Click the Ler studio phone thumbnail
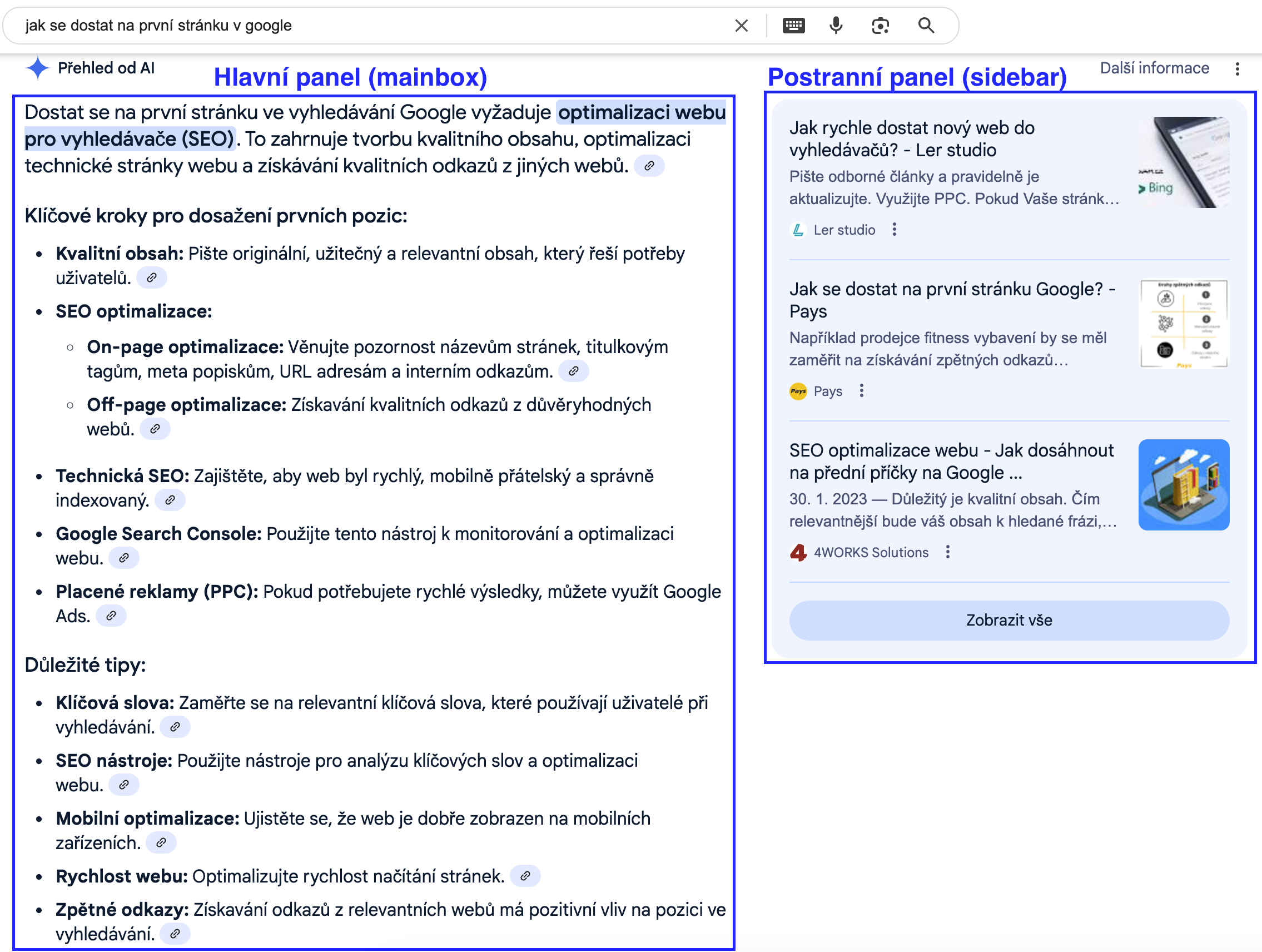The height and width of the screenshot is (952, 1262). [x=1184, y=162]
